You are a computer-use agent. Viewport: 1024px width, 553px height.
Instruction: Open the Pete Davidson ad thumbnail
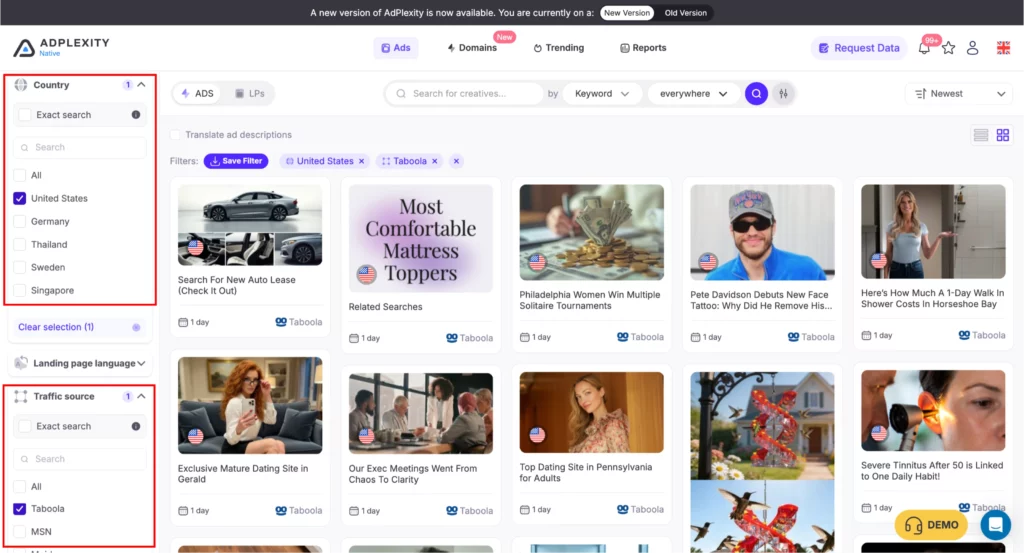point(762,232)
